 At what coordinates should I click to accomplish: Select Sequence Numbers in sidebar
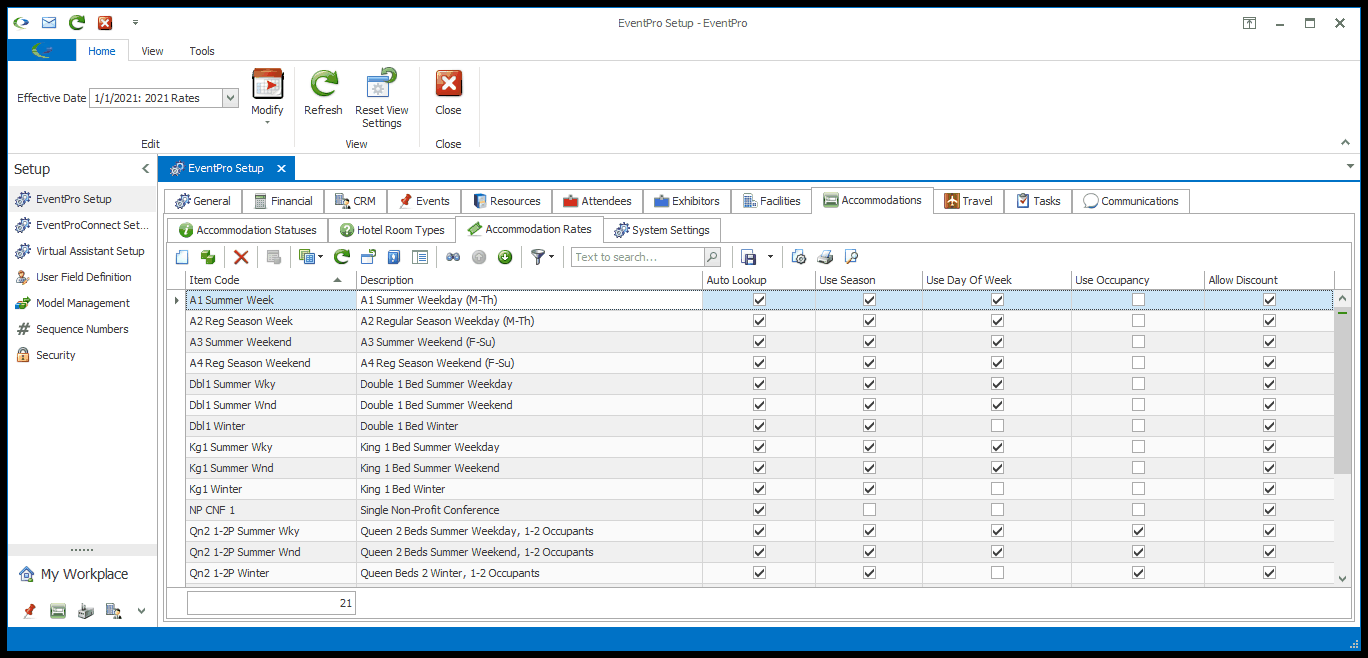coord(83,329)
